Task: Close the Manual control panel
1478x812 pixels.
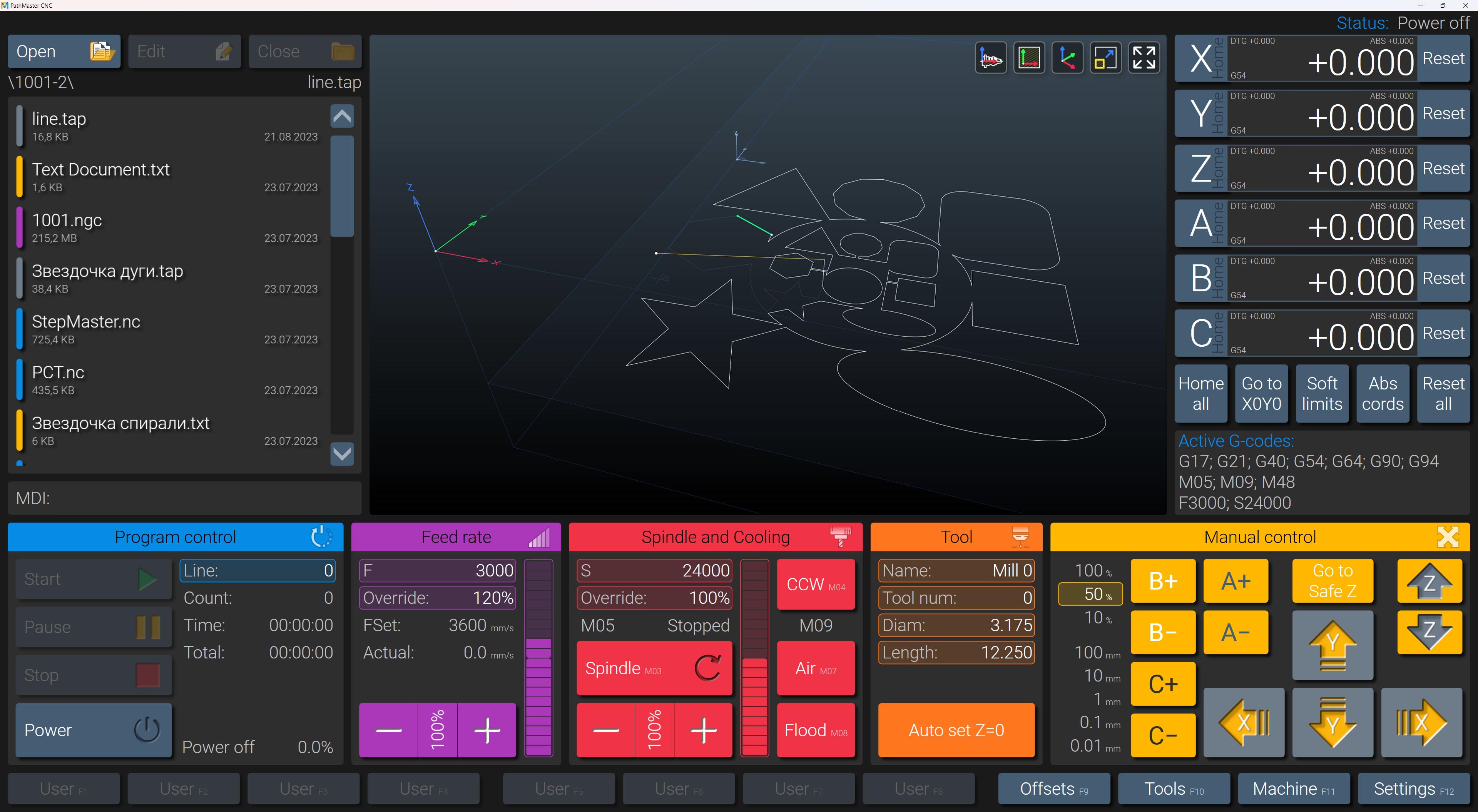Action: point(1448,537)
